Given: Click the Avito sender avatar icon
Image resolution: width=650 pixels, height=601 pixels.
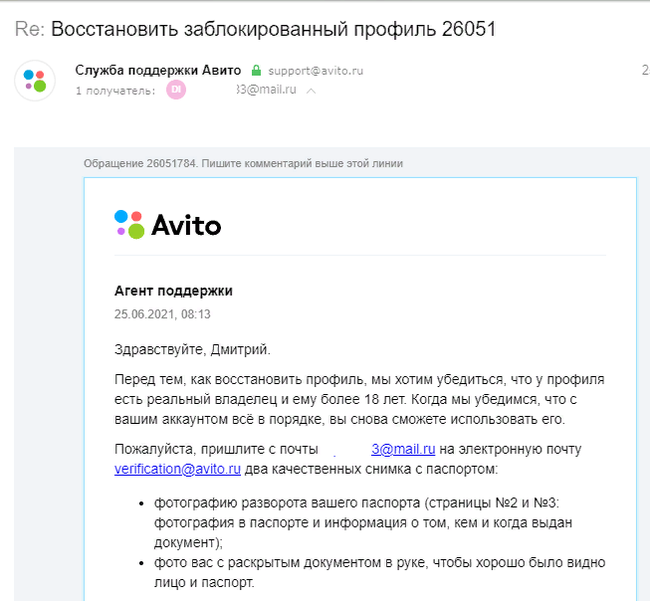Looking at the screenshot, I should click(35, 80).
